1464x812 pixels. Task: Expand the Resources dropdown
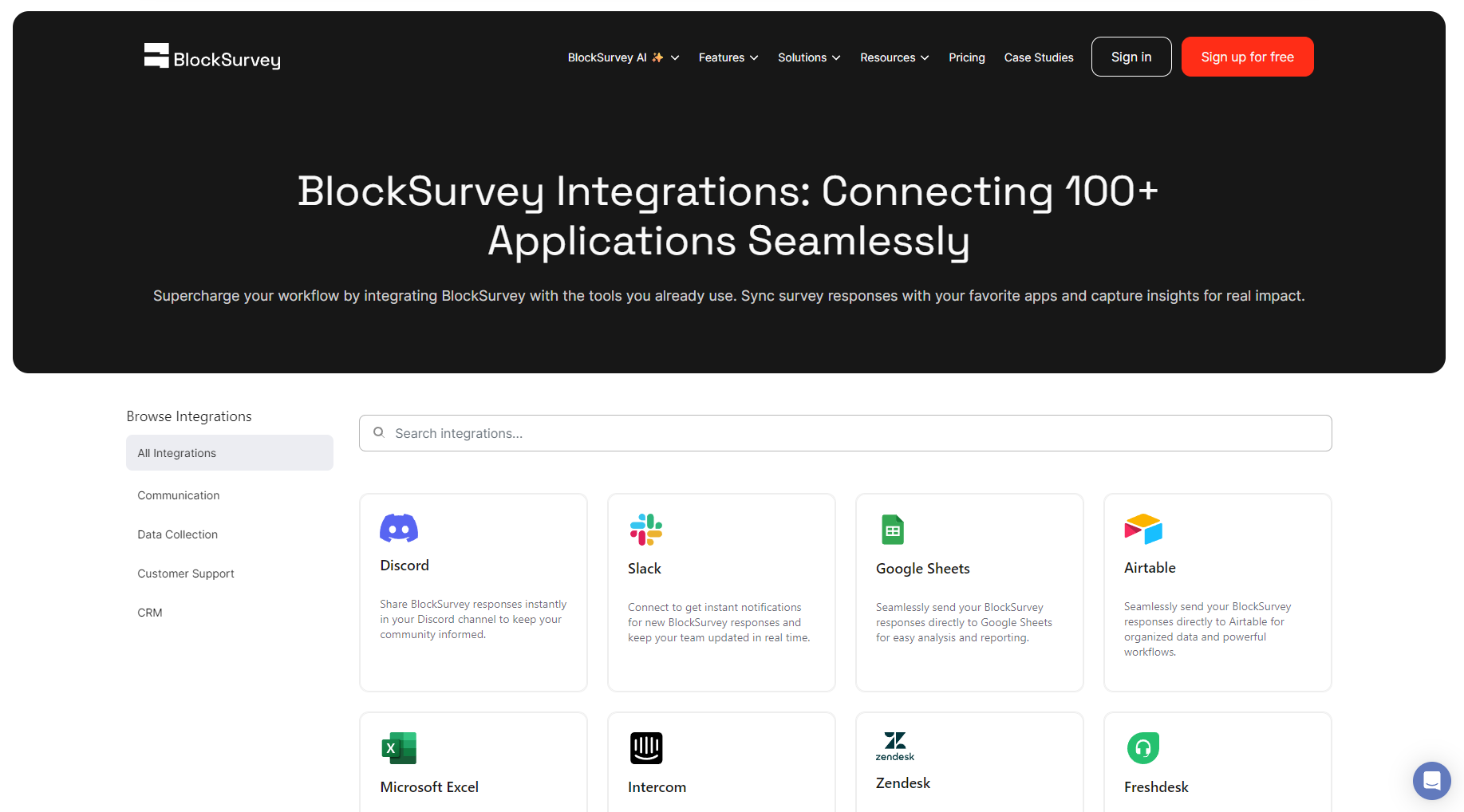894,57
